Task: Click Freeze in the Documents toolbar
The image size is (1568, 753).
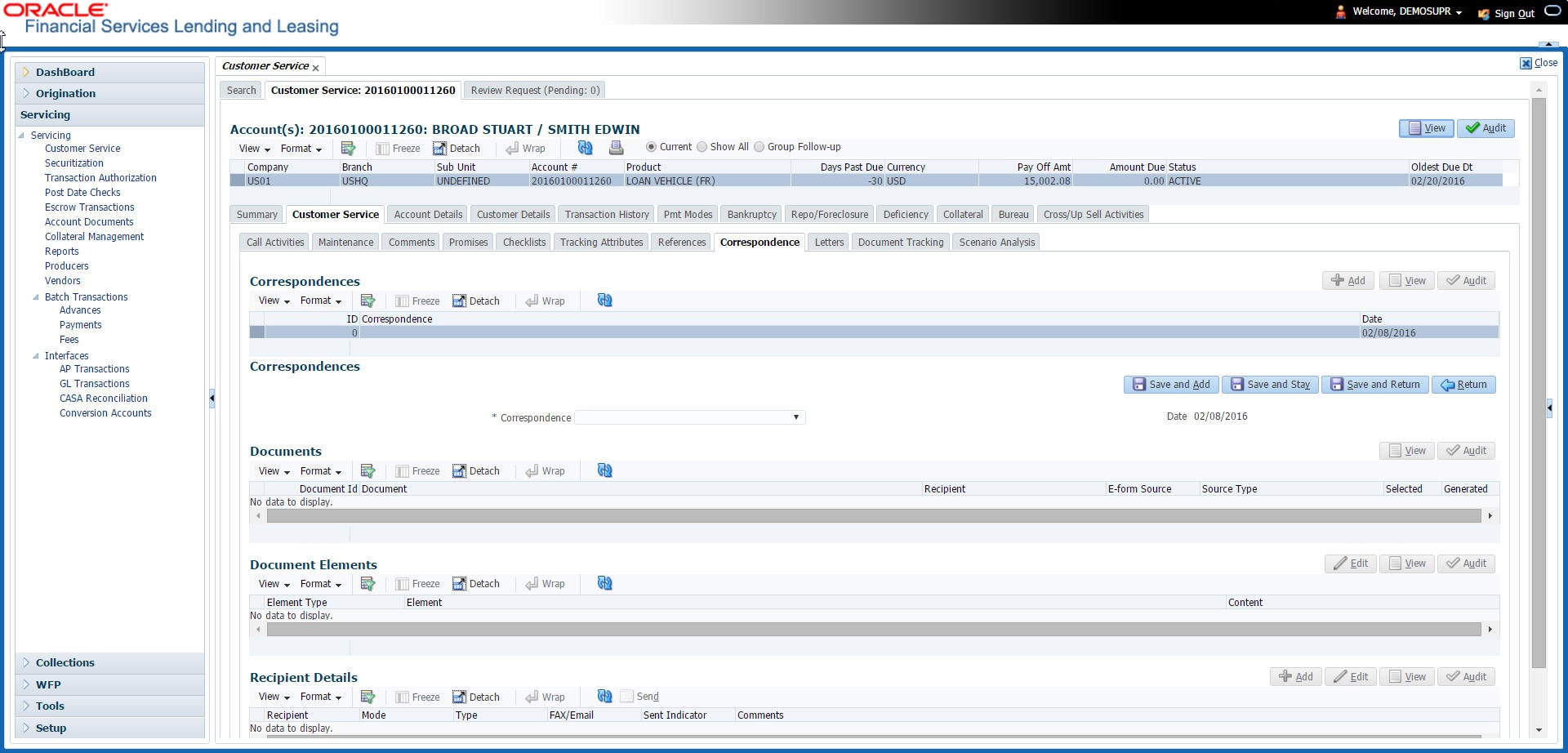Action: click(417, 470)
